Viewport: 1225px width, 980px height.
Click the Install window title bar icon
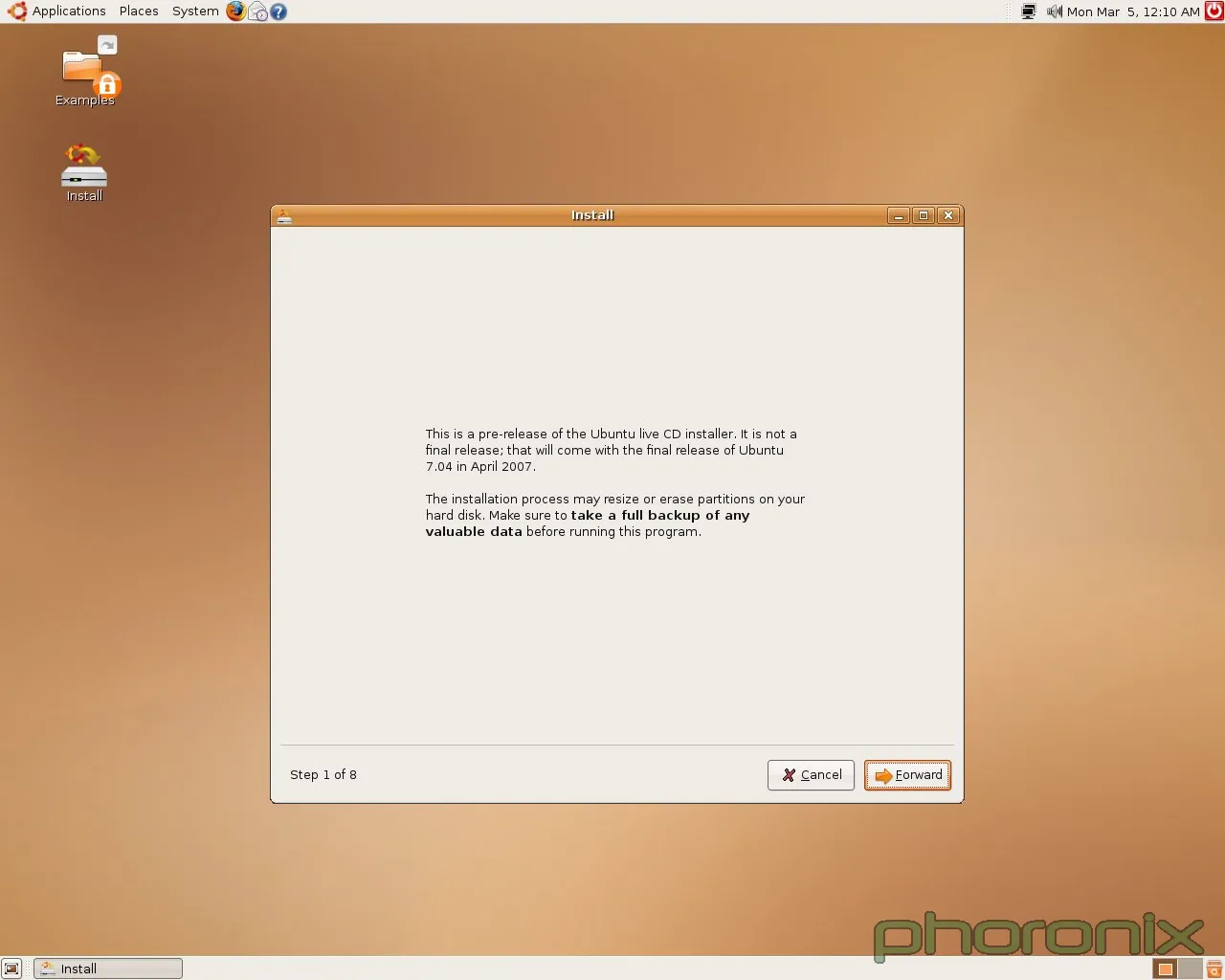point(284,215)
